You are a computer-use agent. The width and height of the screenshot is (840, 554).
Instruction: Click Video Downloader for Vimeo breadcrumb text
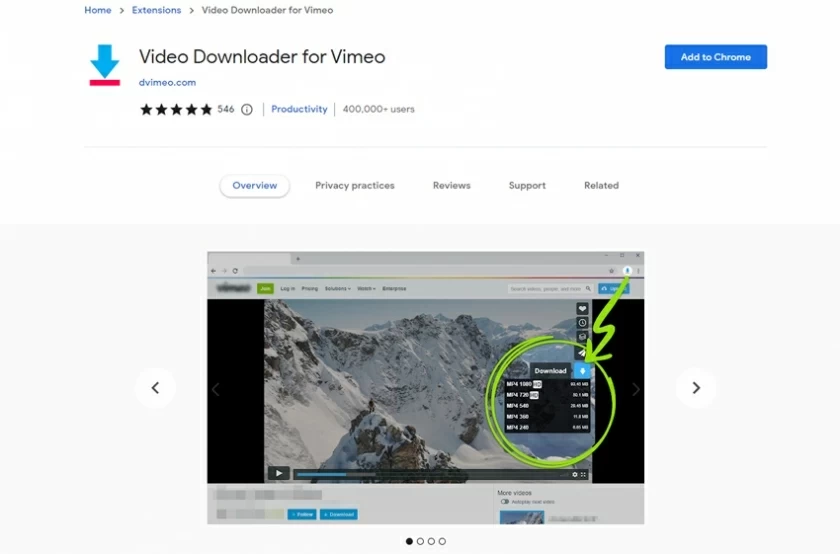click(x=267, y=10)
